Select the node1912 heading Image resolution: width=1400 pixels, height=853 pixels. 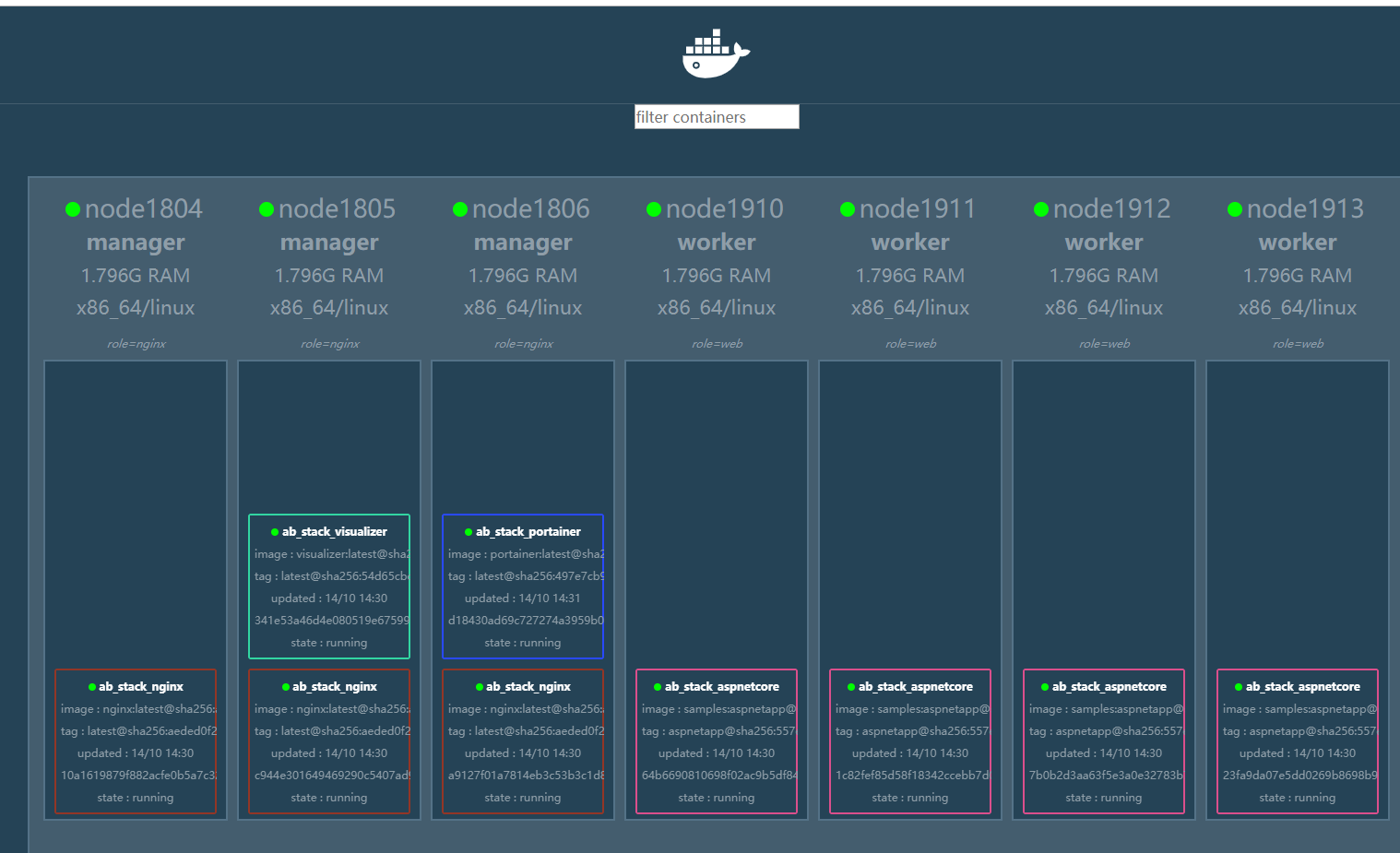click(1112, 209)
